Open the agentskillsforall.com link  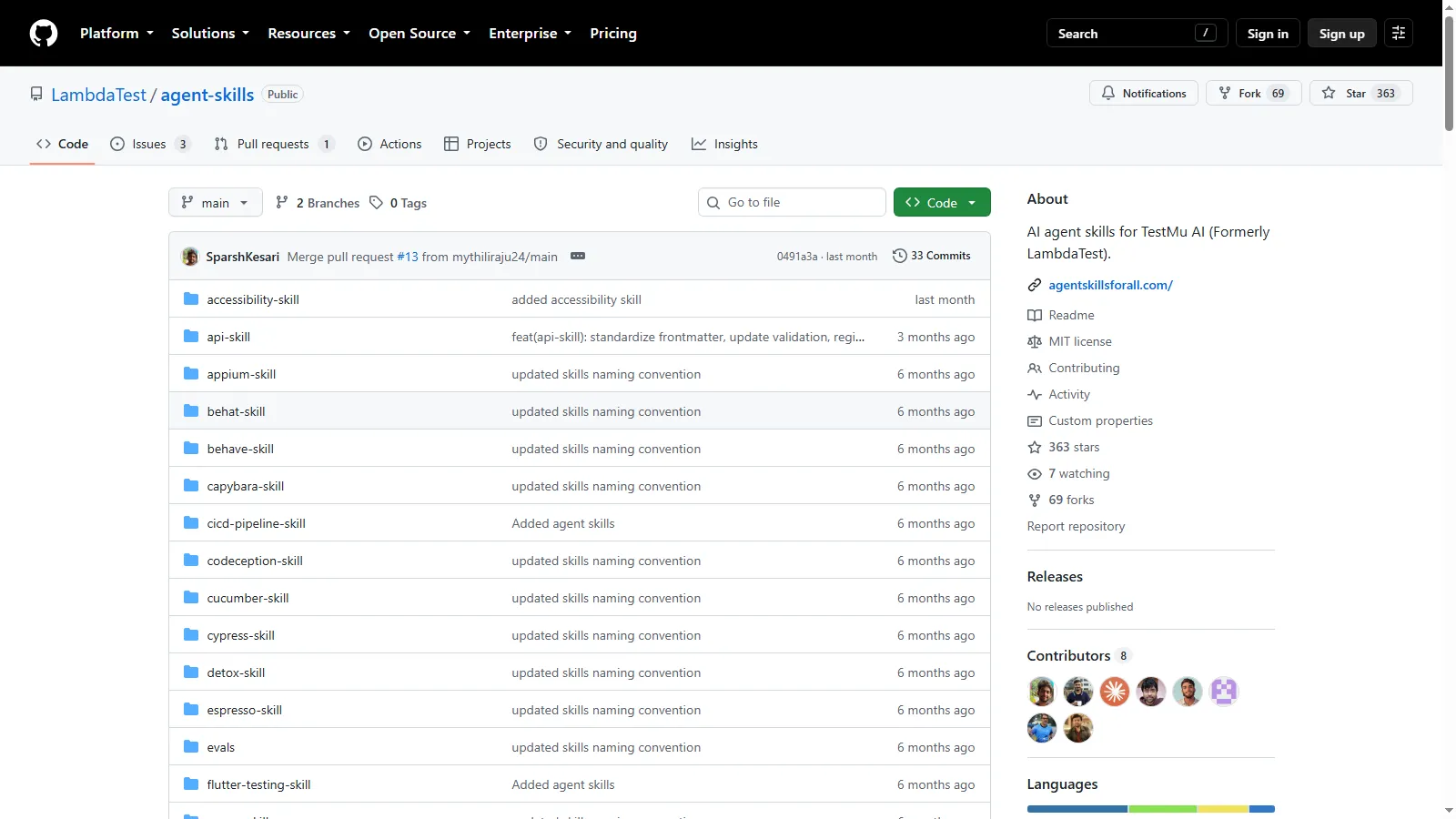coord(1110,285)
